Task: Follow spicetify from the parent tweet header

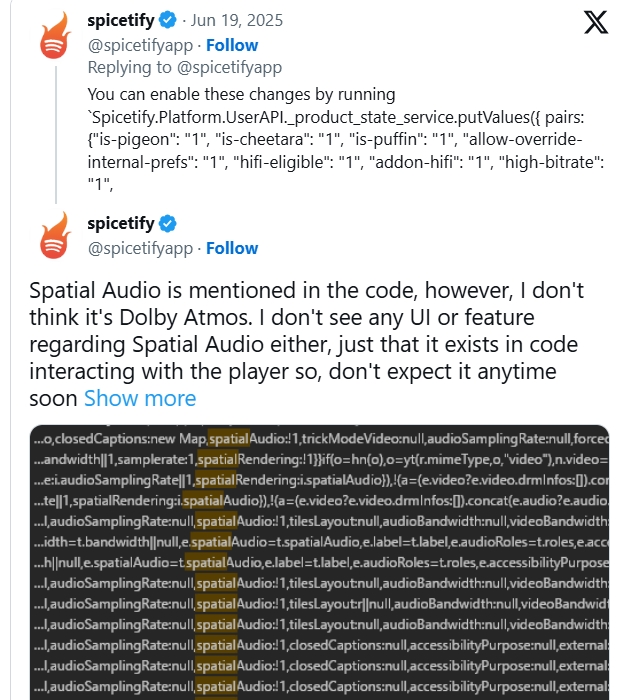Action: pyautogui.click(x=232, y=45)
